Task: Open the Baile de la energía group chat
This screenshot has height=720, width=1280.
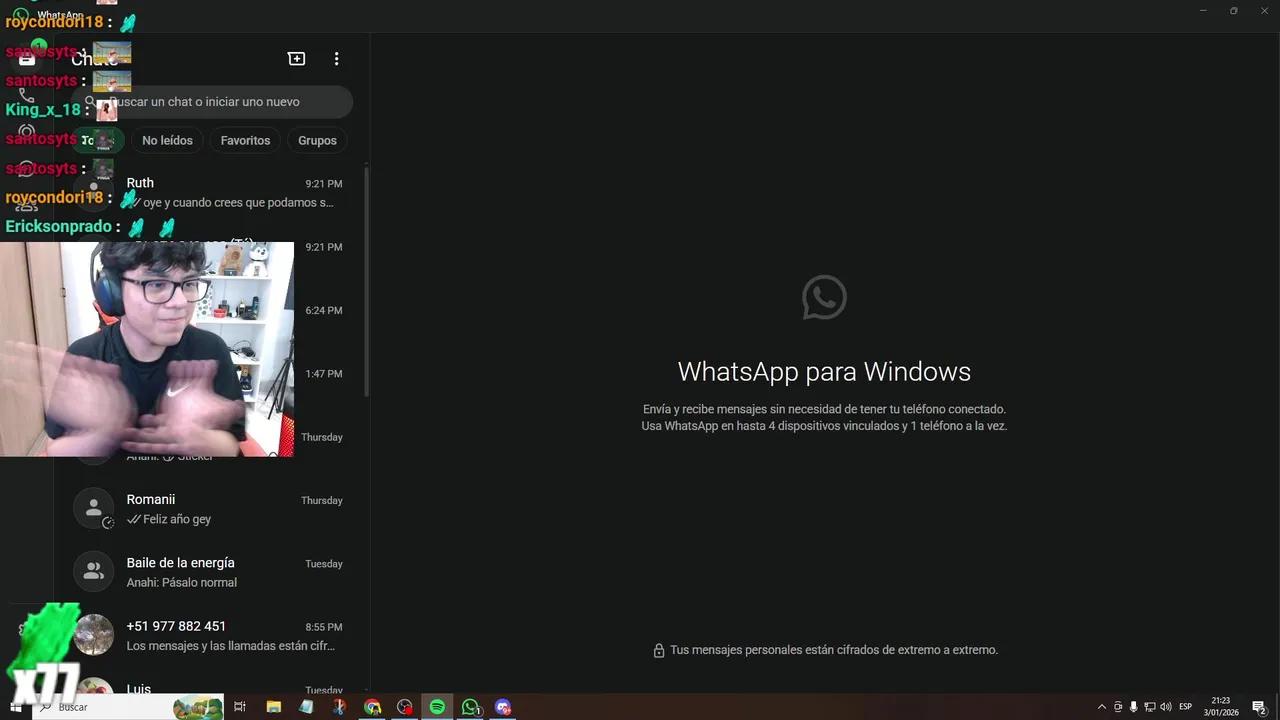Action: 210,572
